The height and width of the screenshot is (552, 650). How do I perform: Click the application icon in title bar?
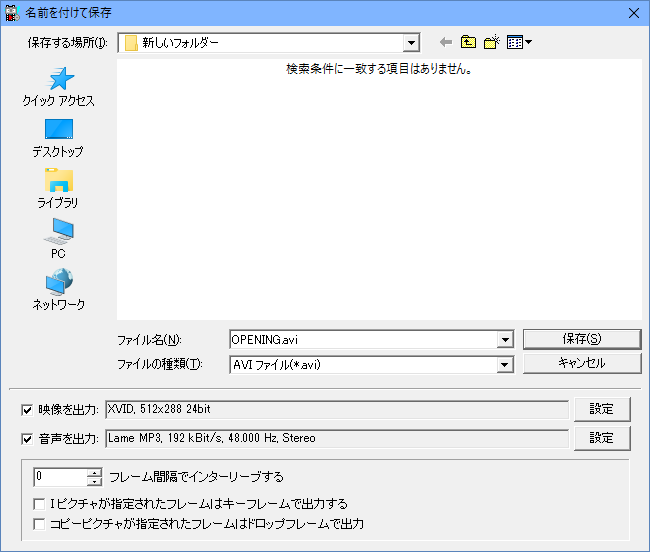click(12, 13)
